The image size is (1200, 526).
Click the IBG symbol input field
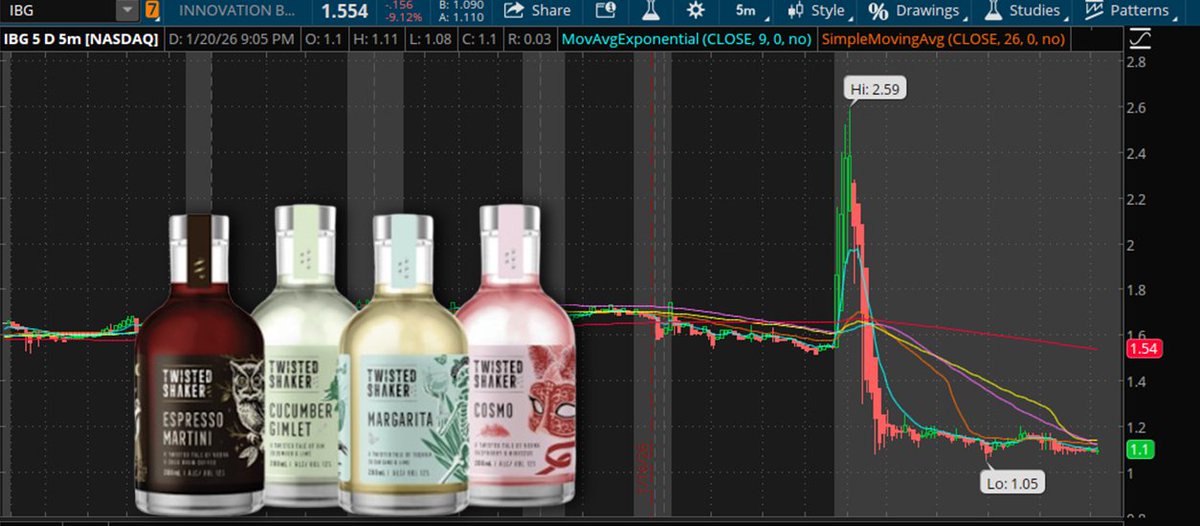click(58, 11)
